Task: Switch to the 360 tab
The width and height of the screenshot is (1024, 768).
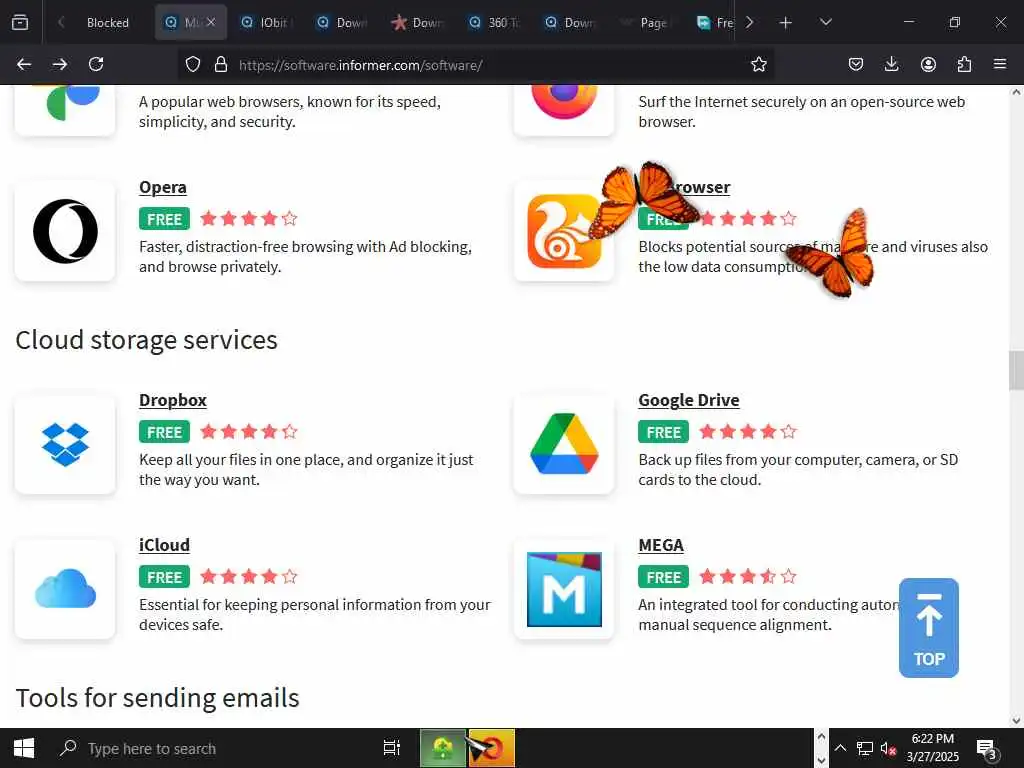Action: [494, 23]
